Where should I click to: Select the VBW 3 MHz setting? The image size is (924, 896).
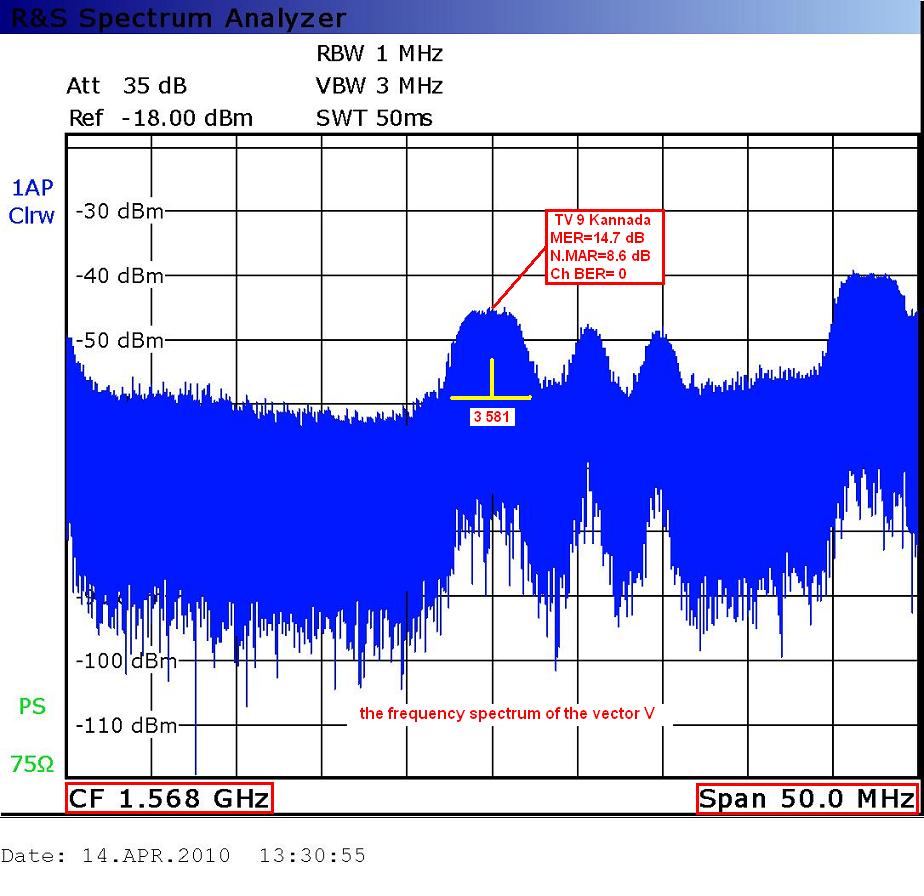[379, 86]
